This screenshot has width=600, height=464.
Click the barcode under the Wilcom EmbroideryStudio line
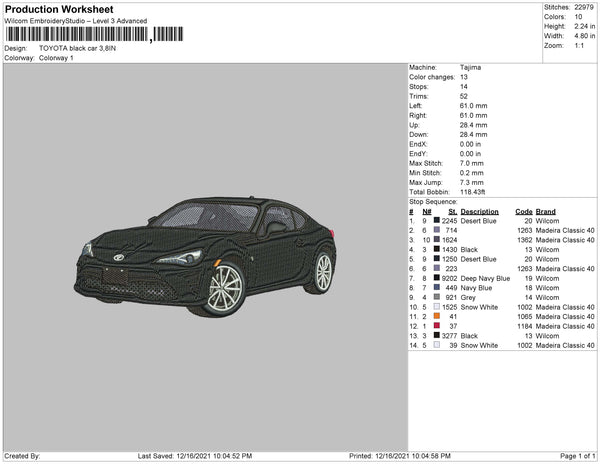click(94, 34)
